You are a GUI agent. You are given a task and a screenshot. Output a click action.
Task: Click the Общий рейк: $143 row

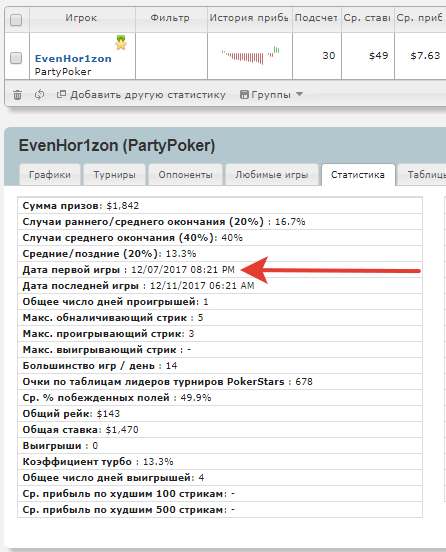pos(220,414)
